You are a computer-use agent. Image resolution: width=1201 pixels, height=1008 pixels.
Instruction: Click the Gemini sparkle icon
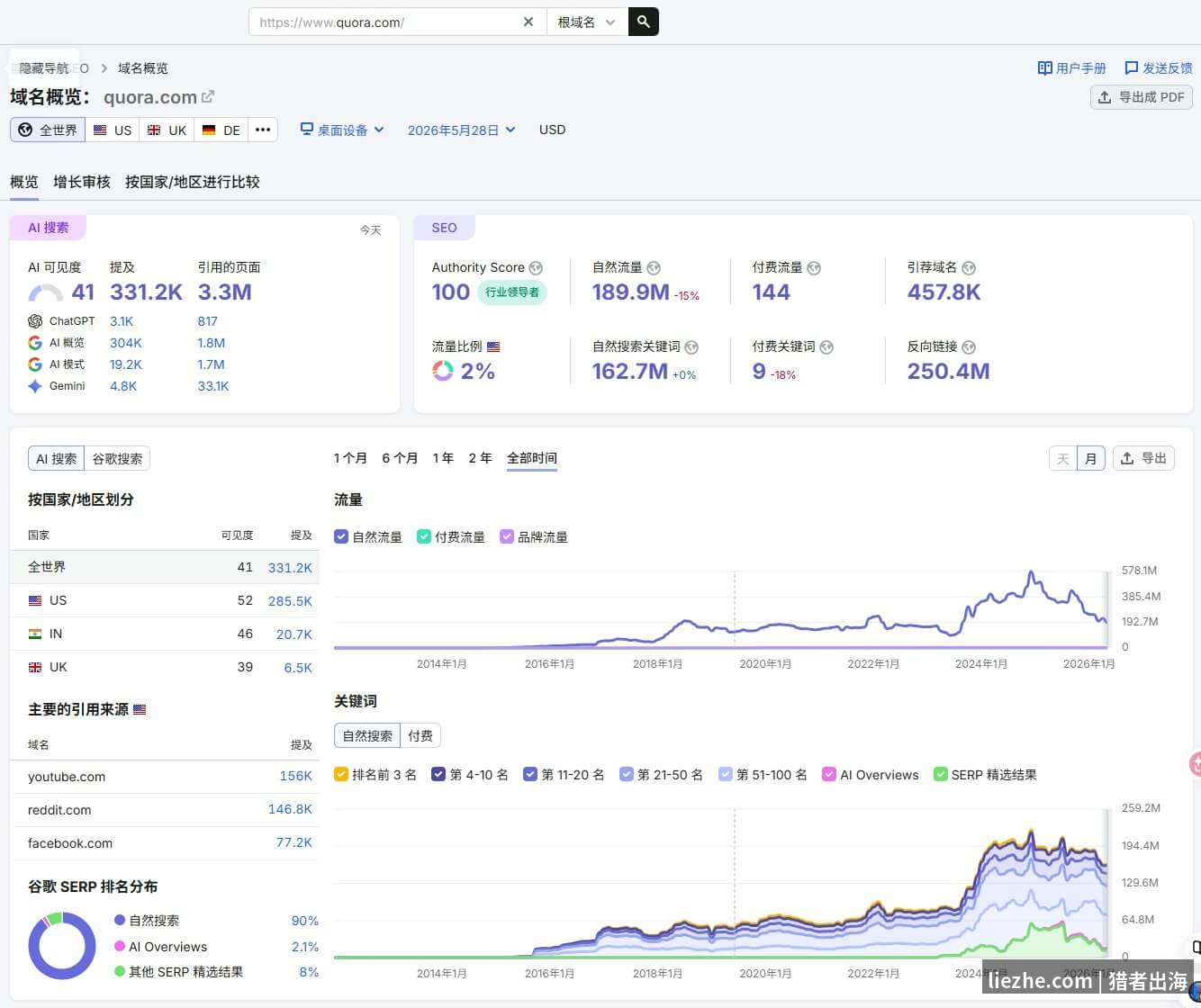pyautogui.click(x=35, y=386)
